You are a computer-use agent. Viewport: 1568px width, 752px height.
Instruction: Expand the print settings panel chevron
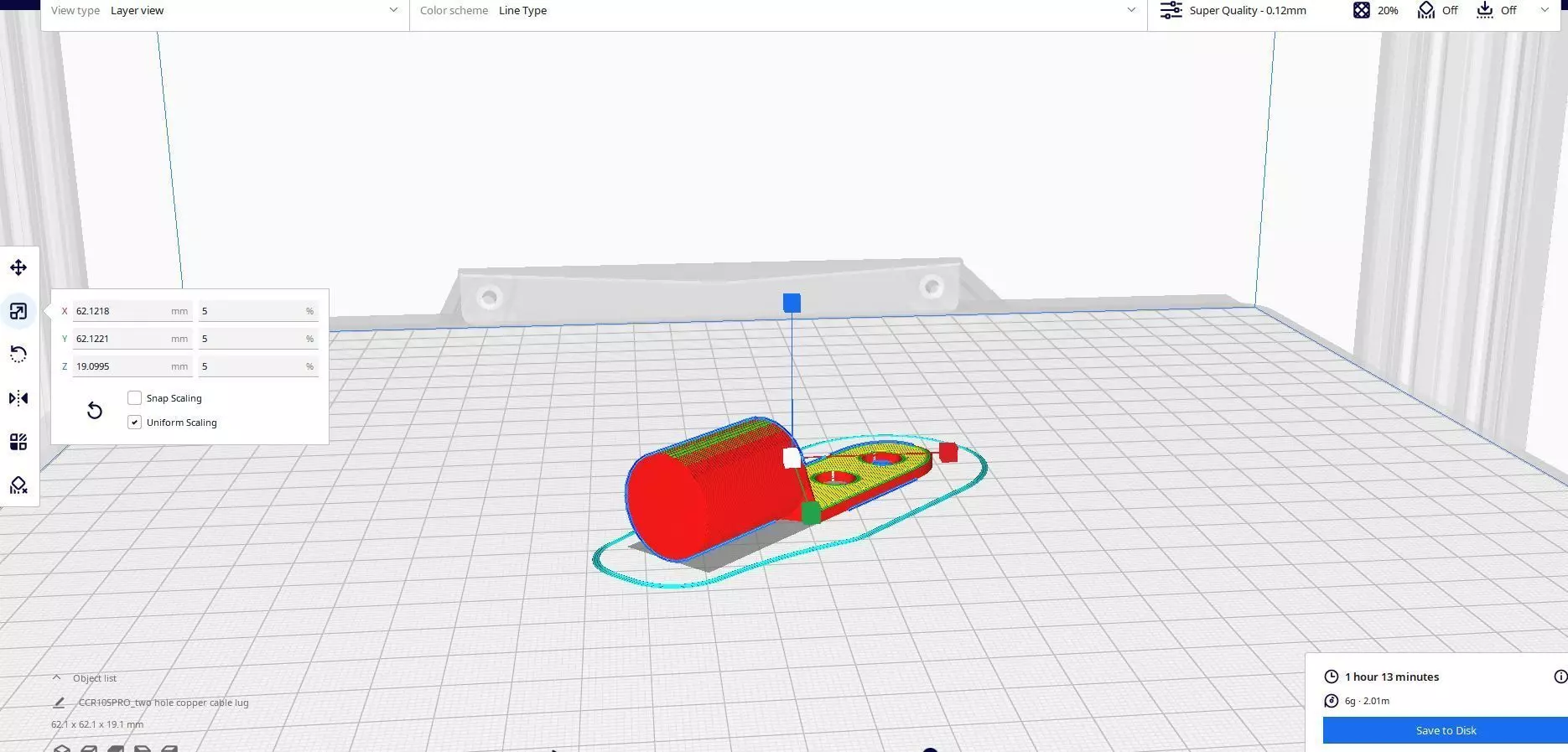click(1545, 10)
